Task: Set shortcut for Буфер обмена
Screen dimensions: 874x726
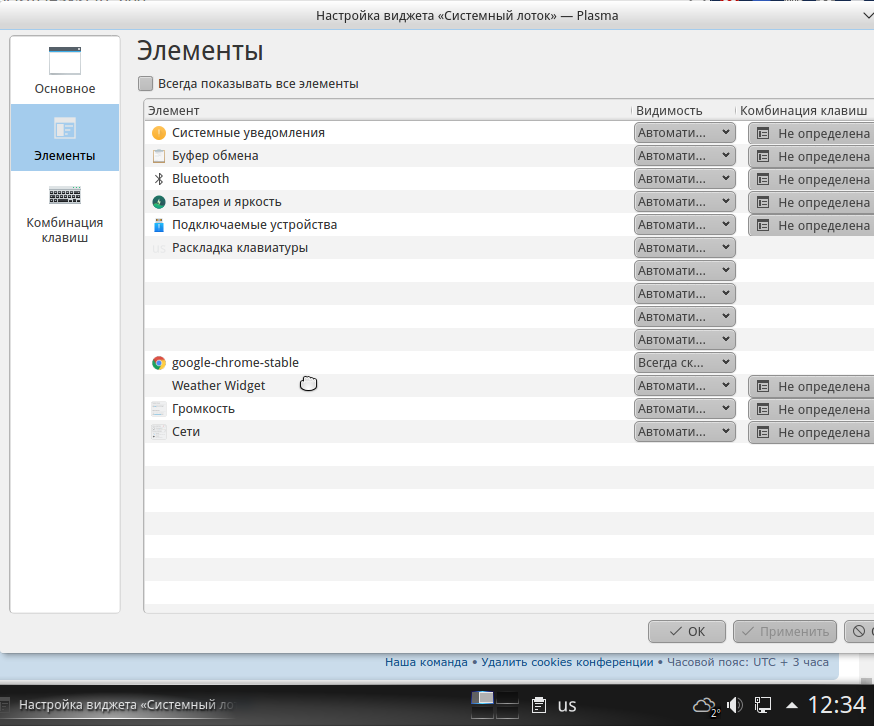Action: point(811,156)
